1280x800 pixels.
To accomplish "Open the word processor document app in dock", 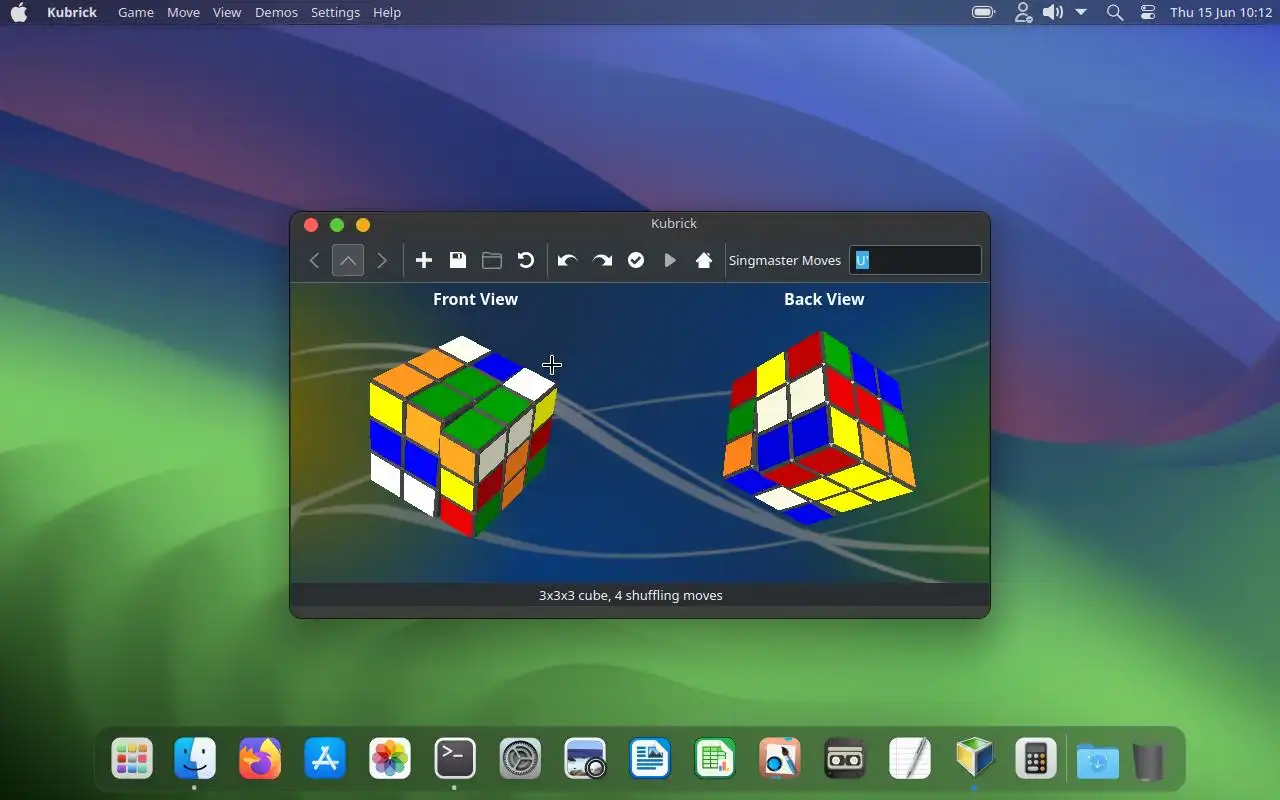I will (650, 759).
